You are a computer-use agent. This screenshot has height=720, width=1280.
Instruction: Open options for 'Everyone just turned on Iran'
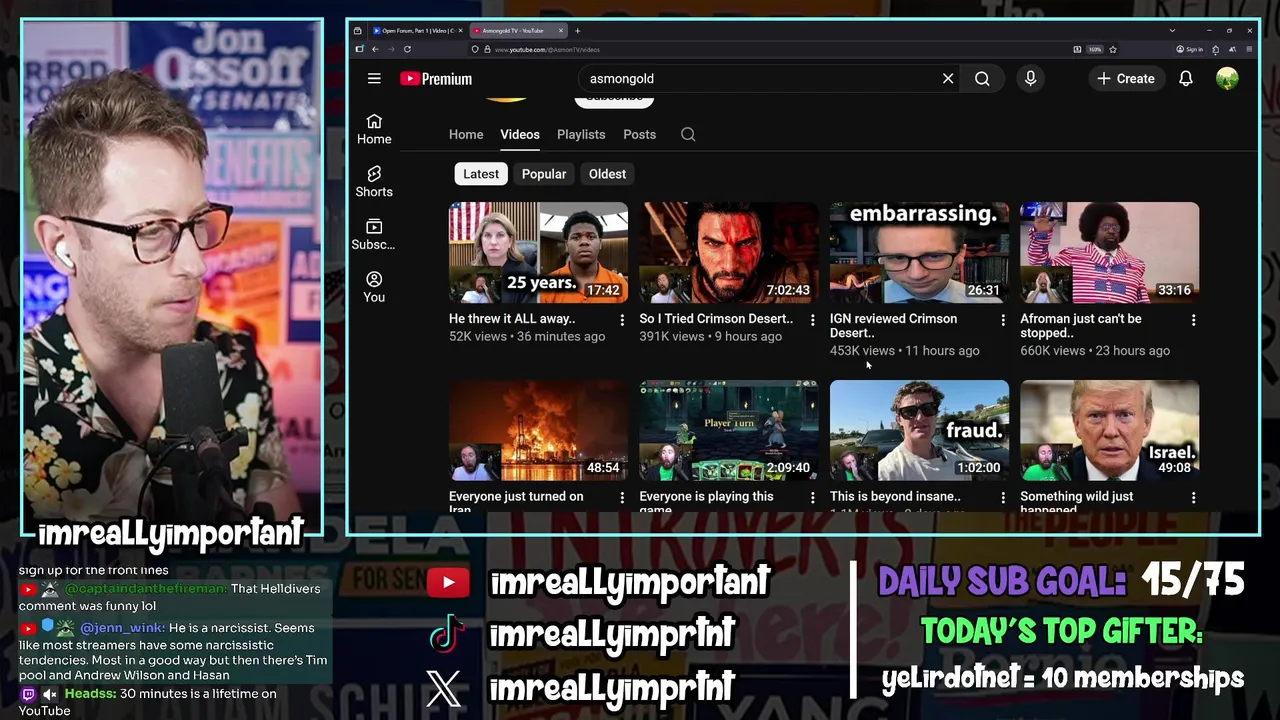[622, 497]
